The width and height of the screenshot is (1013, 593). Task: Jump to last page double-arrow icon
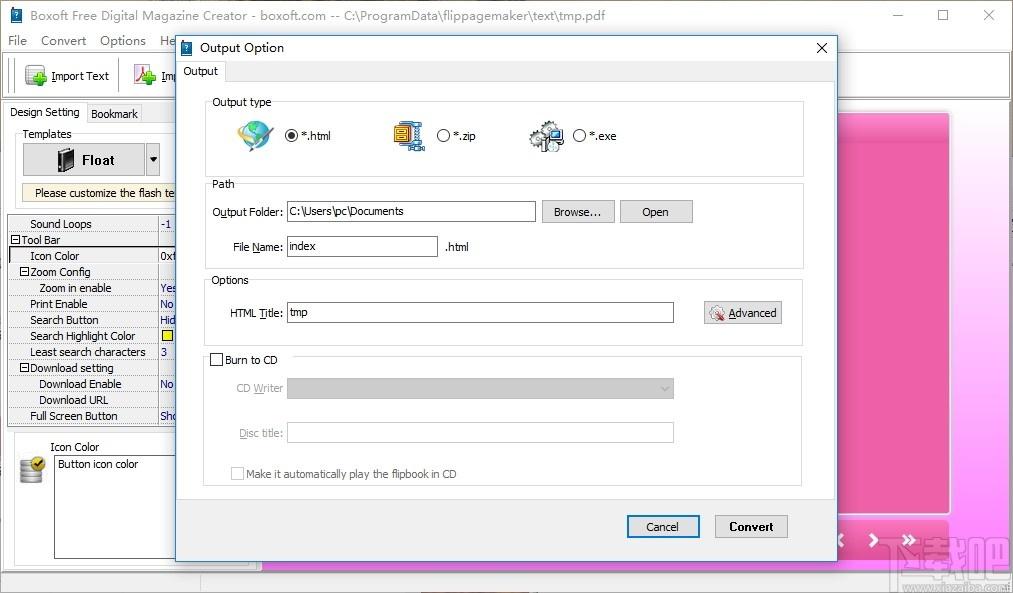point(908,539)
